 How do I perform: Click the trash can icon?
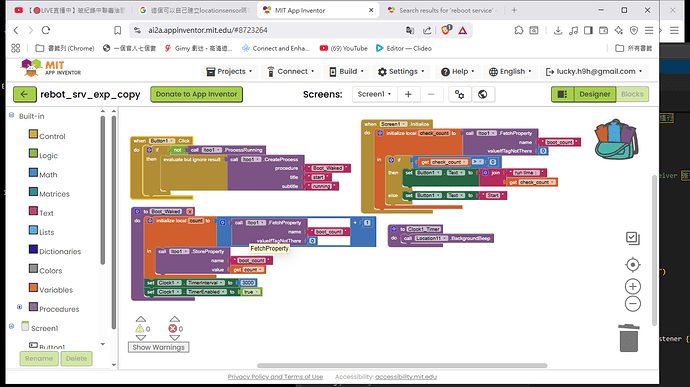(629, 338)
